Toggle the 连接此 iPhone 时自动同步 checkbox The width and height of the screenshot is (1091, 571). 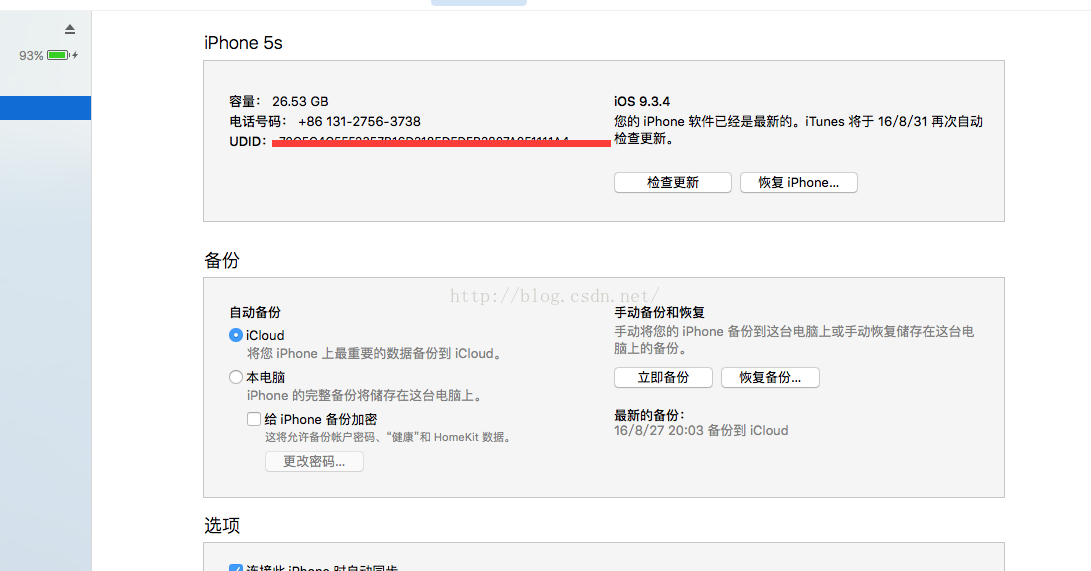236,568
